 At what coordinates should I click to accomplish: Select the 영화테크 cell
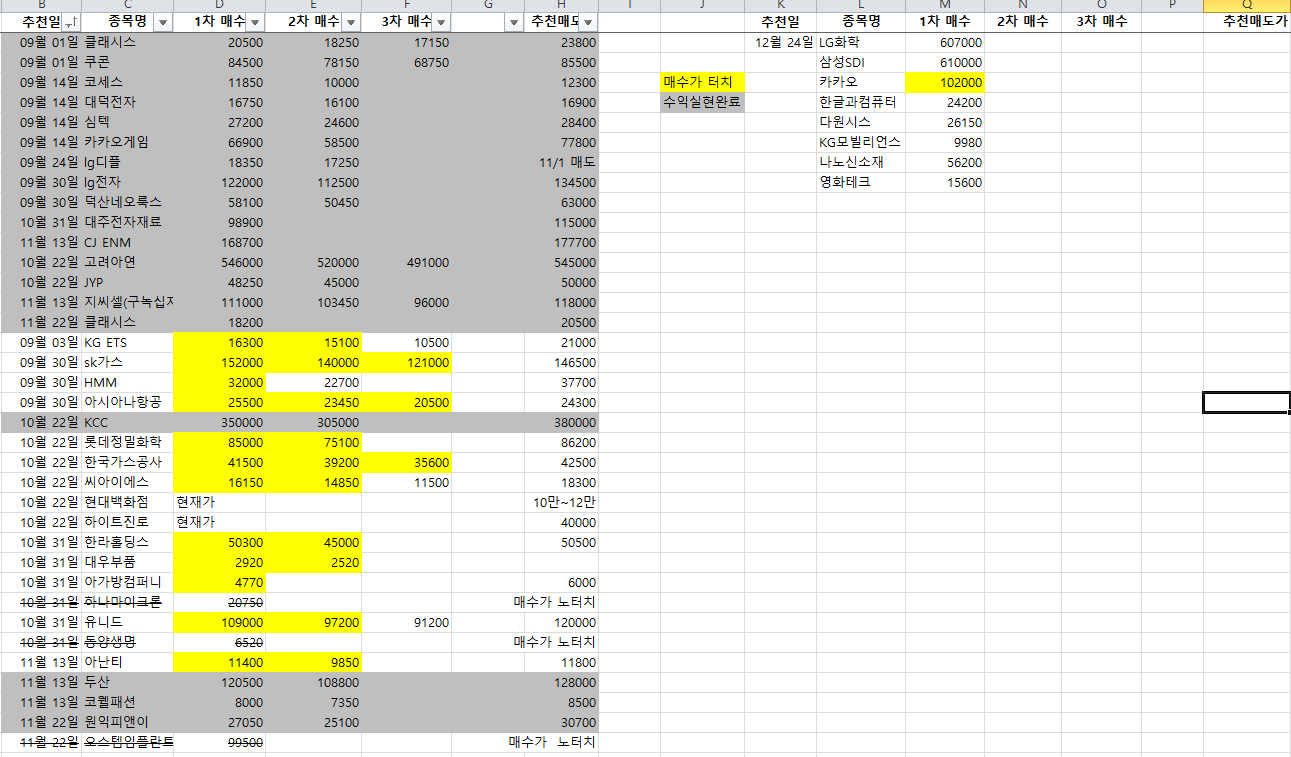(861, 182)
